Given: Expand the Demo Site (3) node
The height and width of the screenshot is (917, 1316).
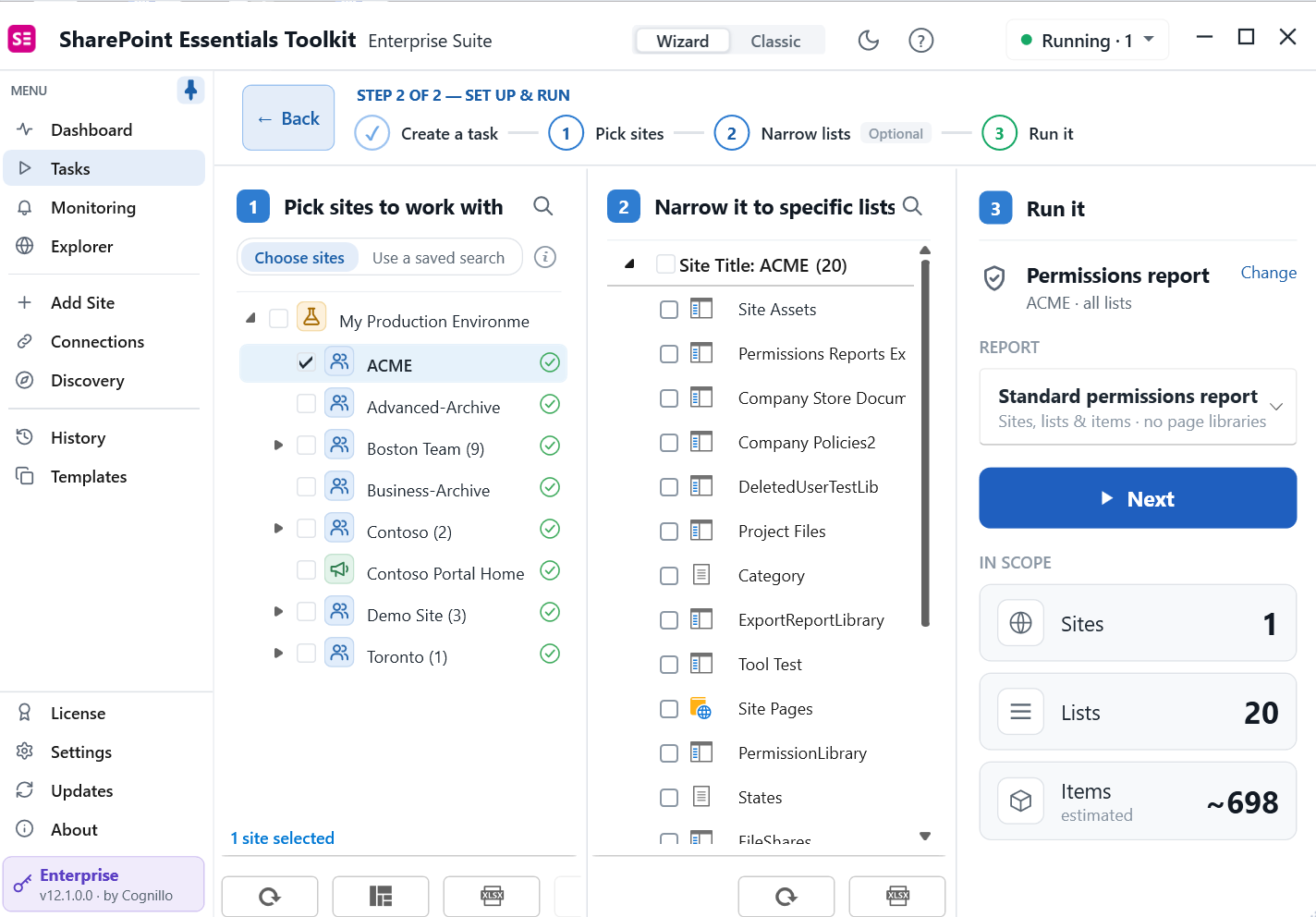Looking at the screenshot, I should tap(278, 612).
